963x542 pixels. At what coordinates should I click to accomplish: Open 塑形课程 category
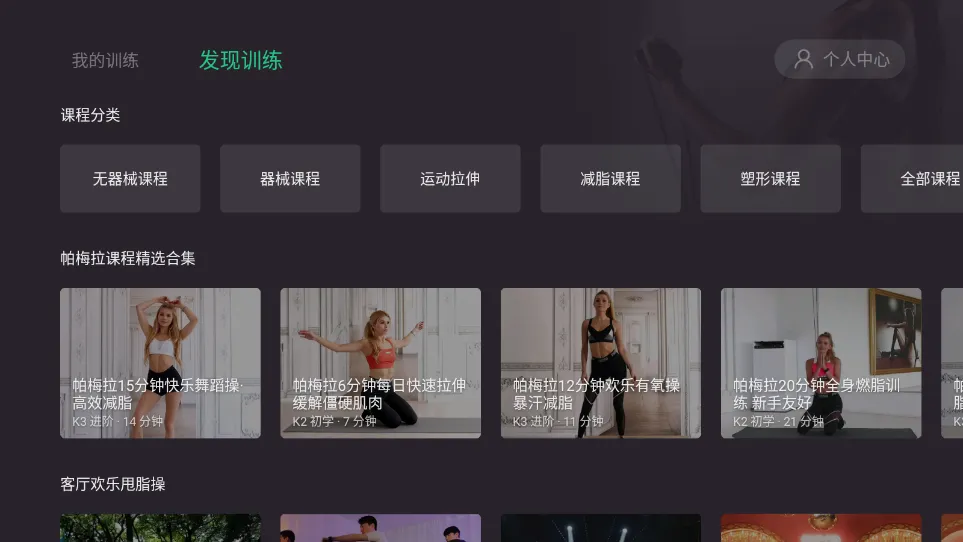click(770, 179)
